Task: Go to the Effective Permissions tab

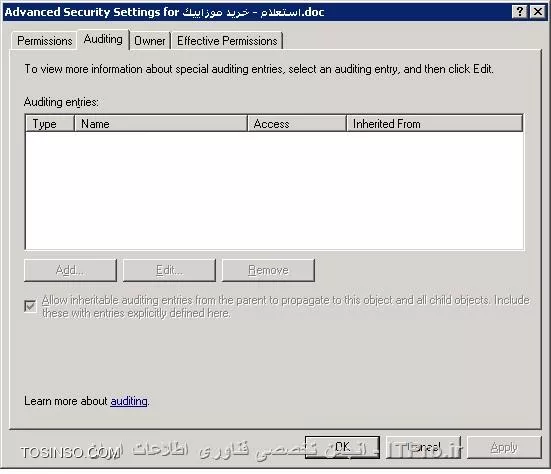Action: click(x=227, y=41)
